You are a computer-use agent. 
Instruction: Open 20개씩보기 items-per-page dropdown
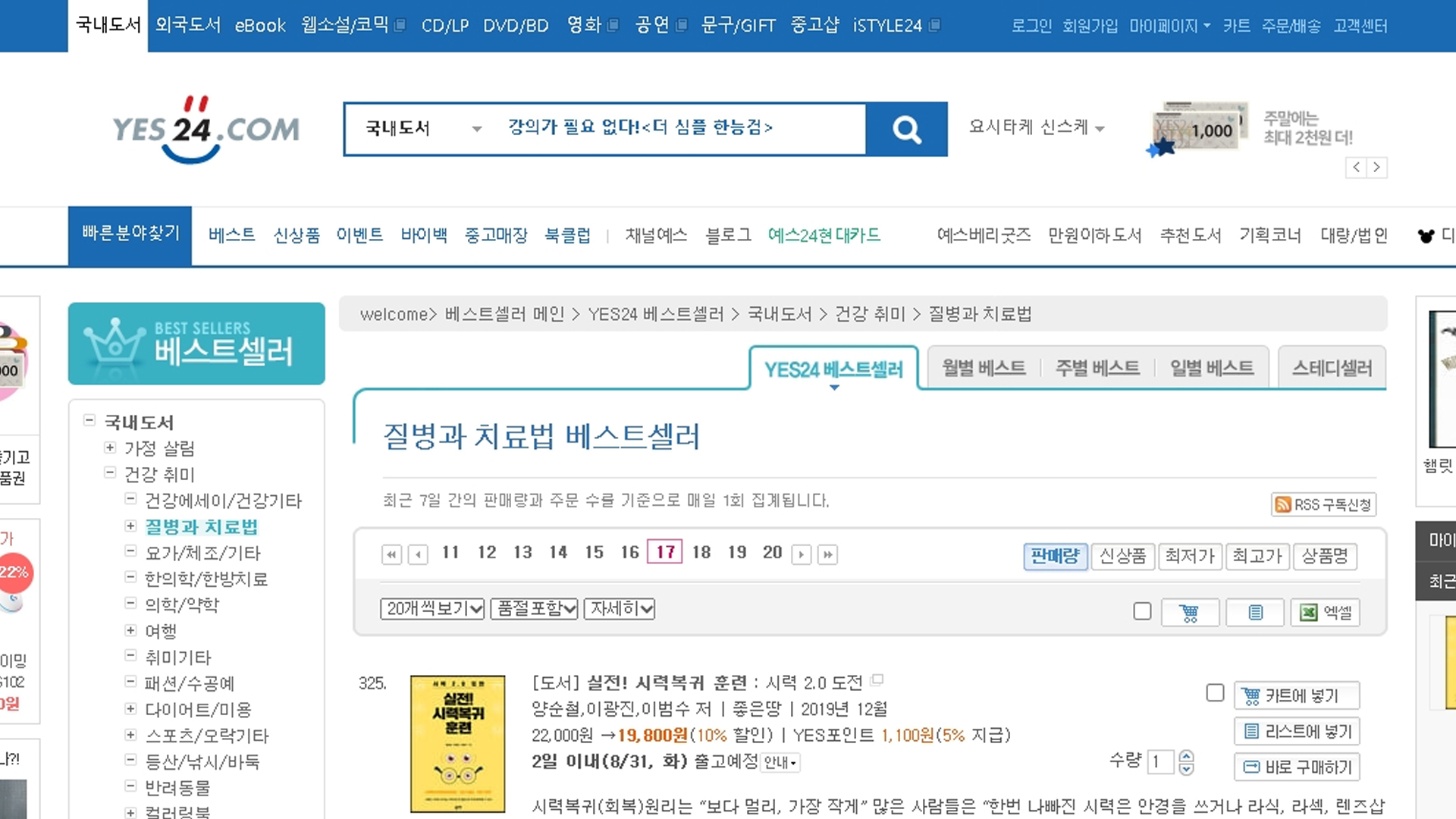click(432, 608)
